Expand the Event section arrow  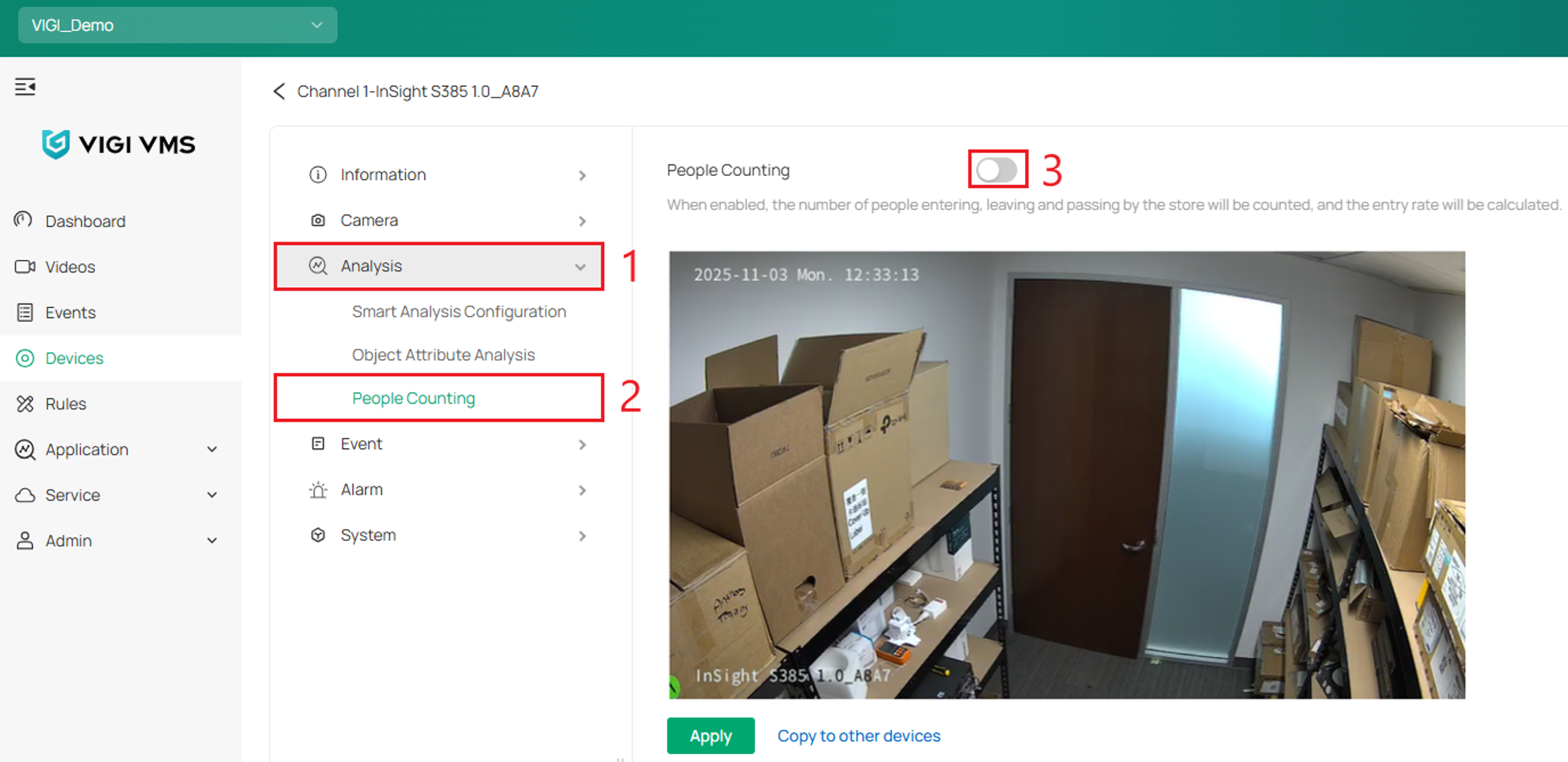582,445
